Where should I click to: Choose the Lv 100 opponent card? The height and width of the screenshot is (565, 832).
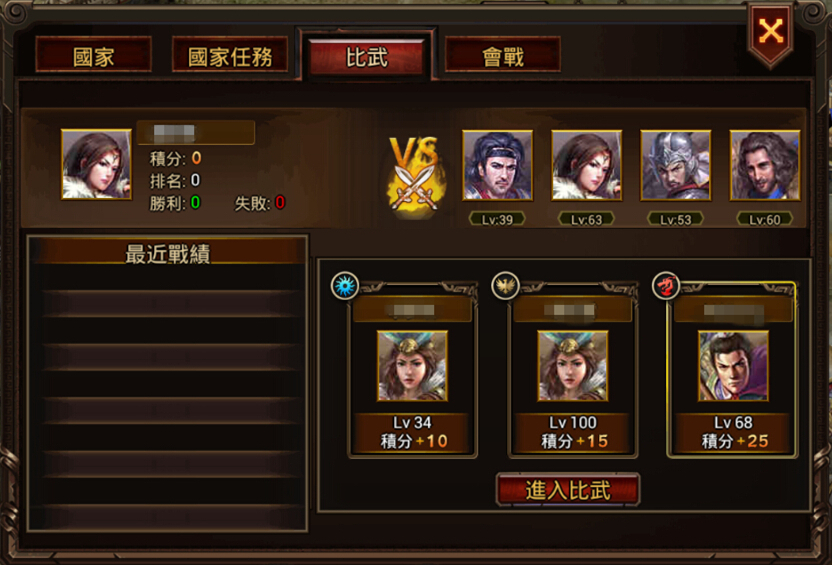[573, 371]
